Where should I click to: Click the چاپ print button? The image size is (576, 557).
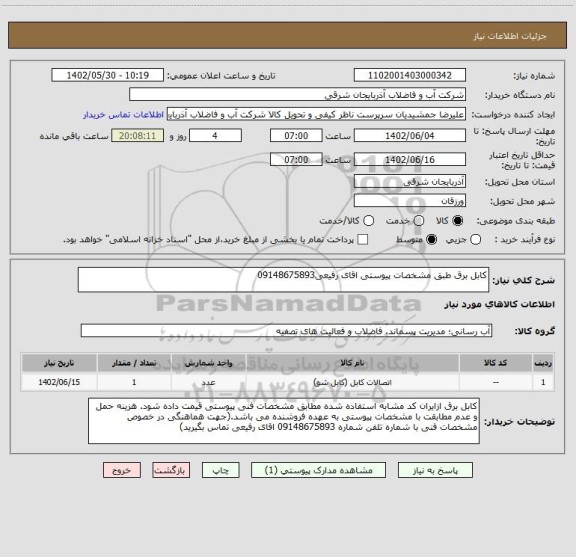(220, 470)
